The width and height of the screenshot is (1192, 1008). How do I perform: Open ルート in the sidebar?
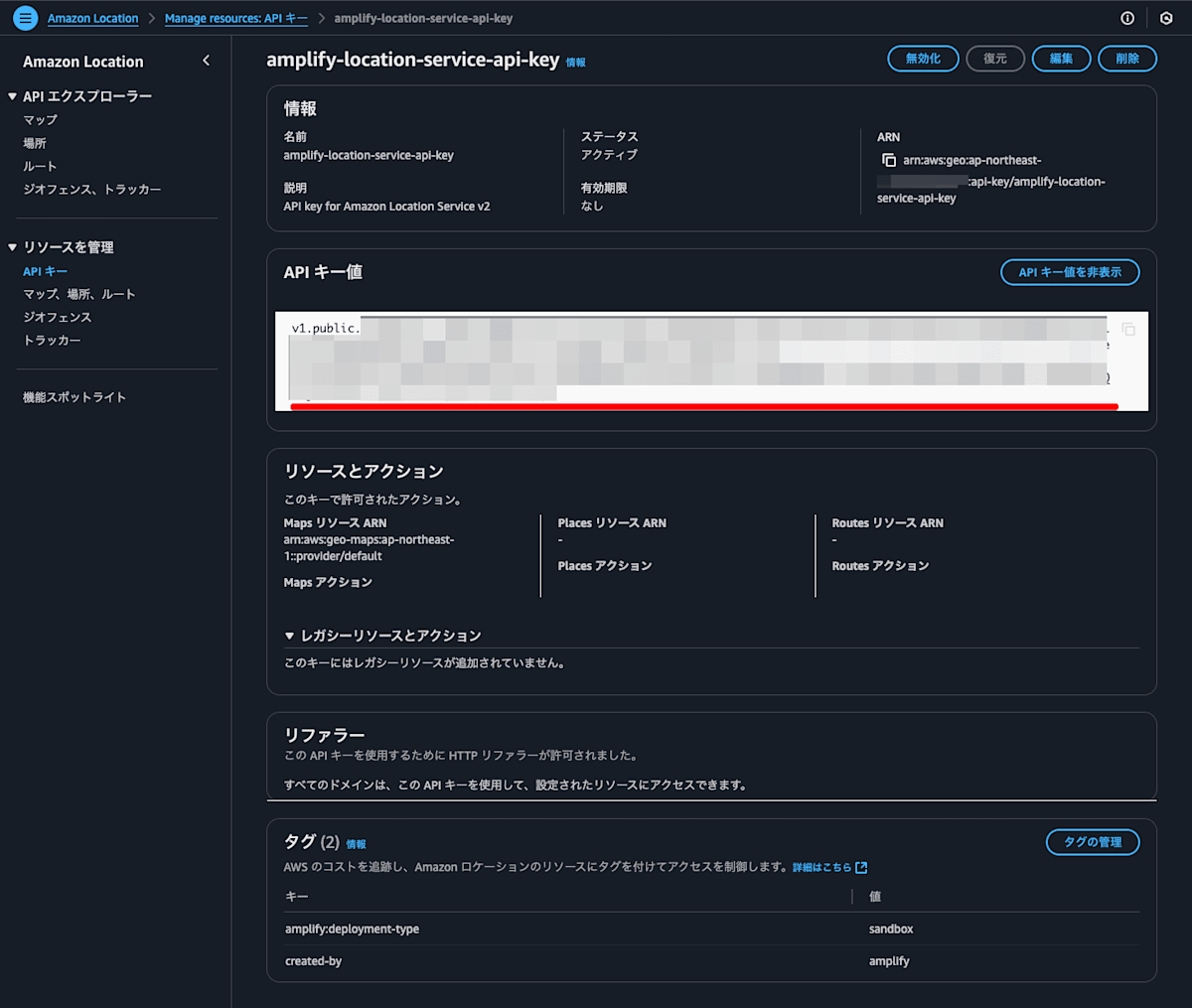(x=41, y=166)
